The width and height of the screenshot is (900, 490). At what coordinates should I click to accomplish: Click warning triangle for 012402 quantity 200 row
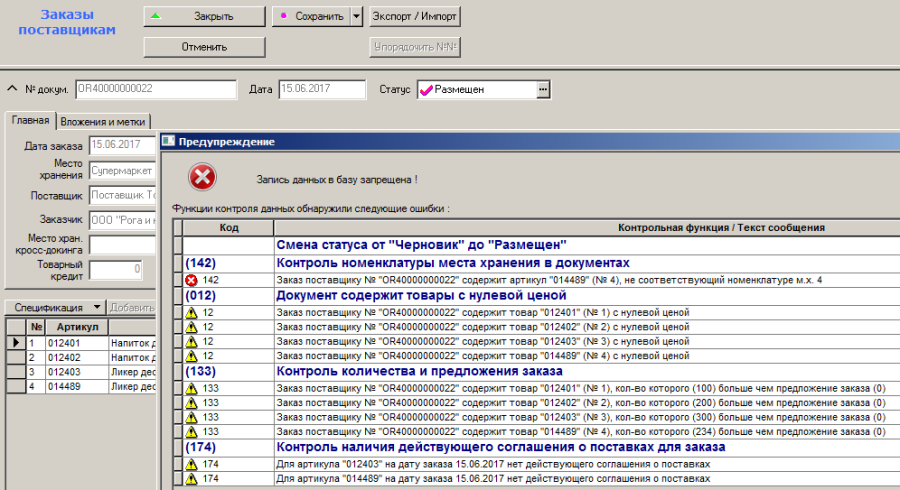(x=191, y=403)
